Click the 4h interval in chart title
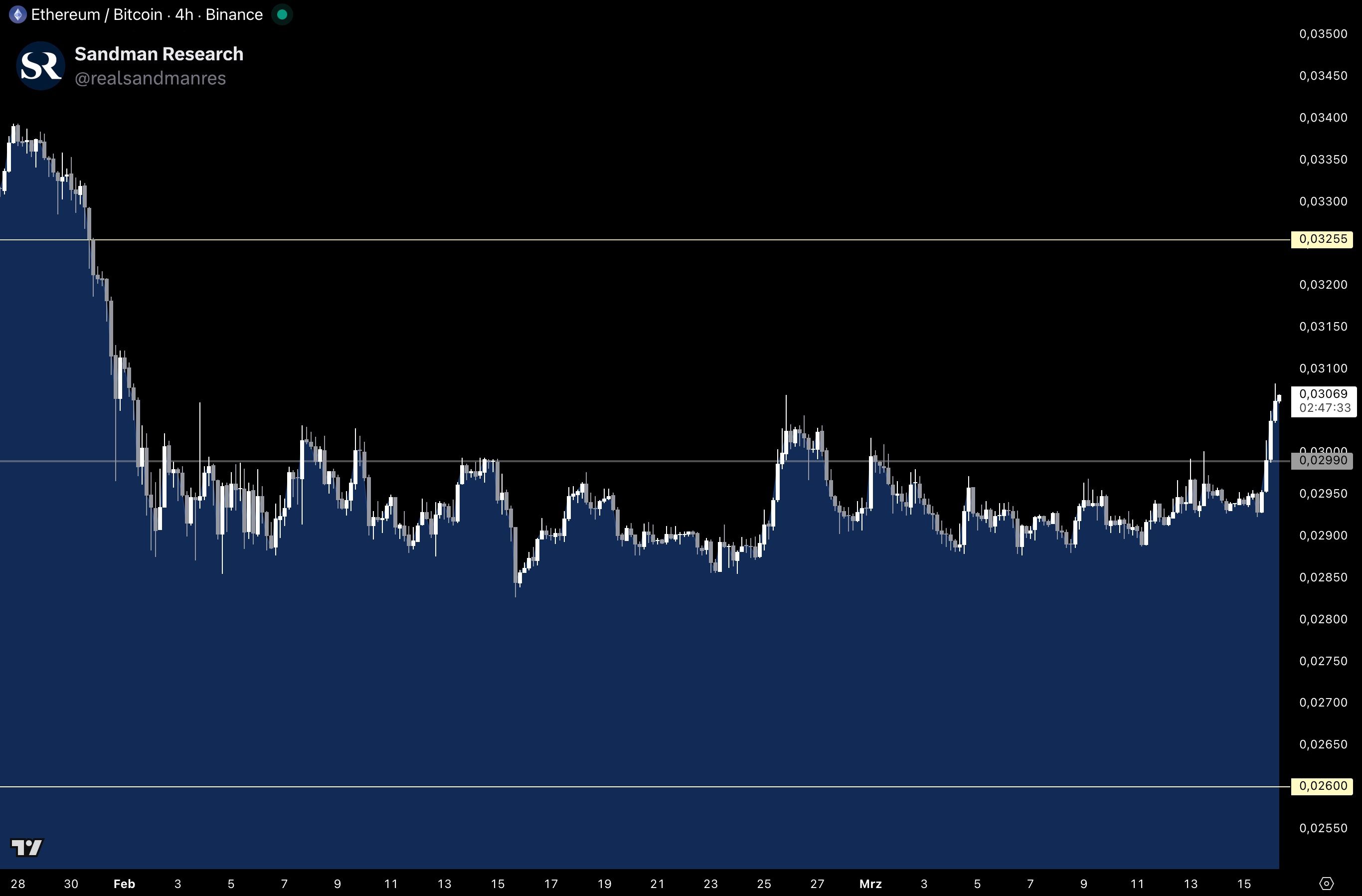The height and width of the screenshot is (896, 1362). click(183, 15)
